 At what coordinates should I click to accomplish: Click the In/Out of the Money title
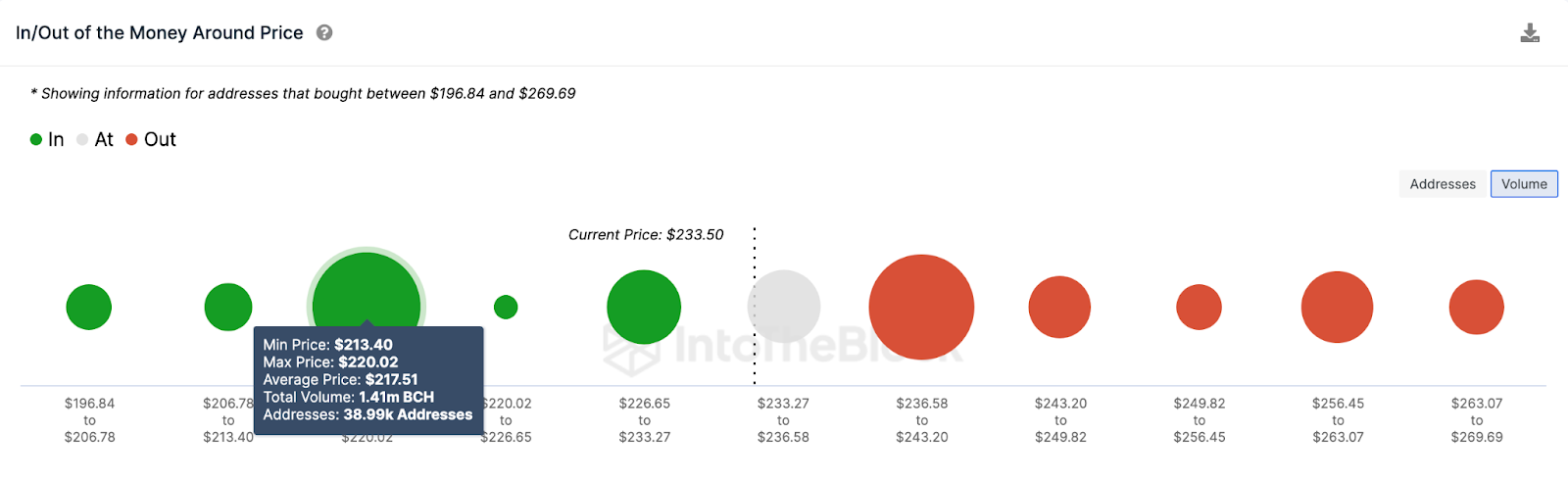click(160, 32)
